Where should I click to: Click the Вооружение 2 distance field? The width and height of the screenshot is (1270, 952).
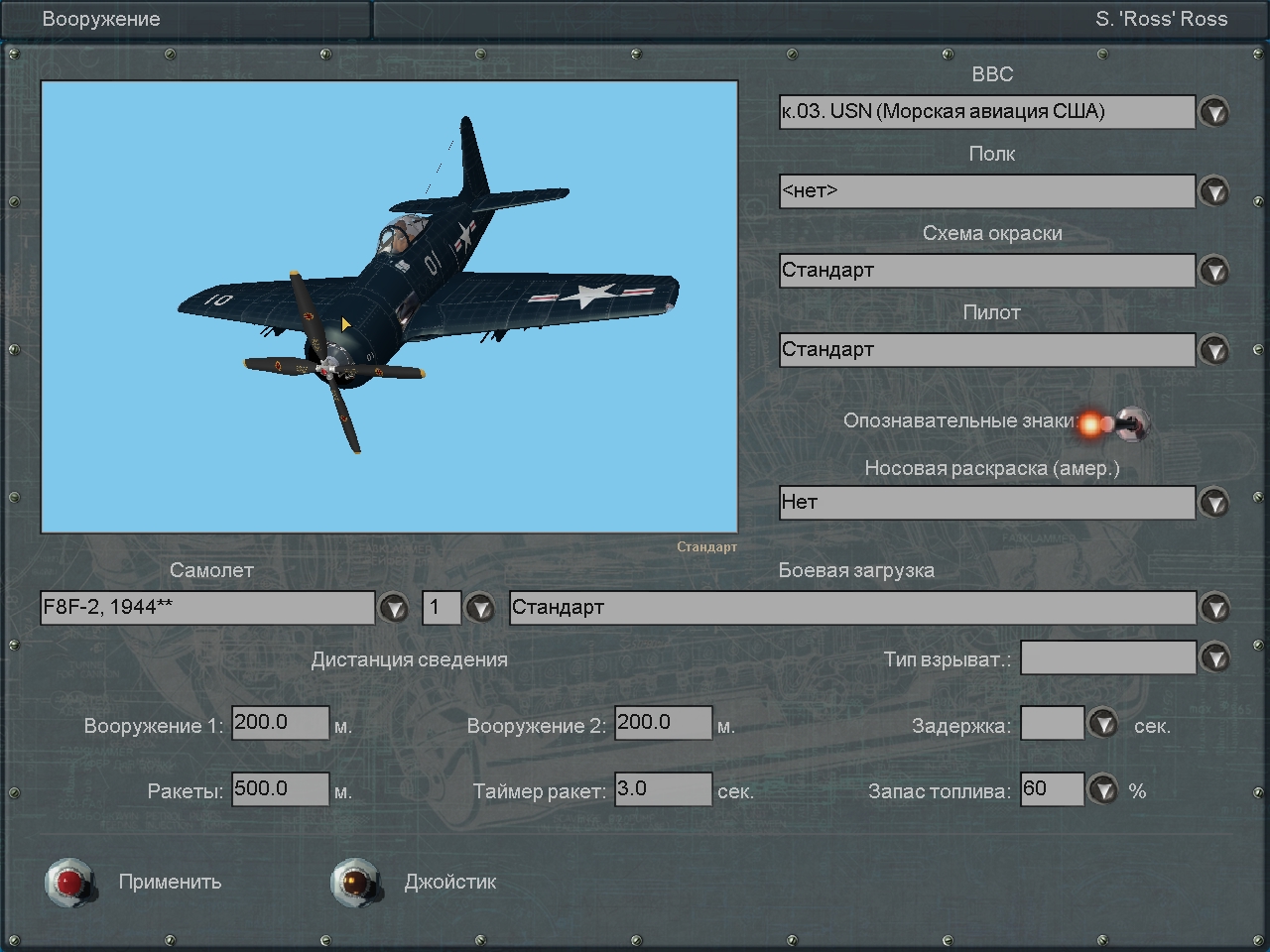pos(663,723)
